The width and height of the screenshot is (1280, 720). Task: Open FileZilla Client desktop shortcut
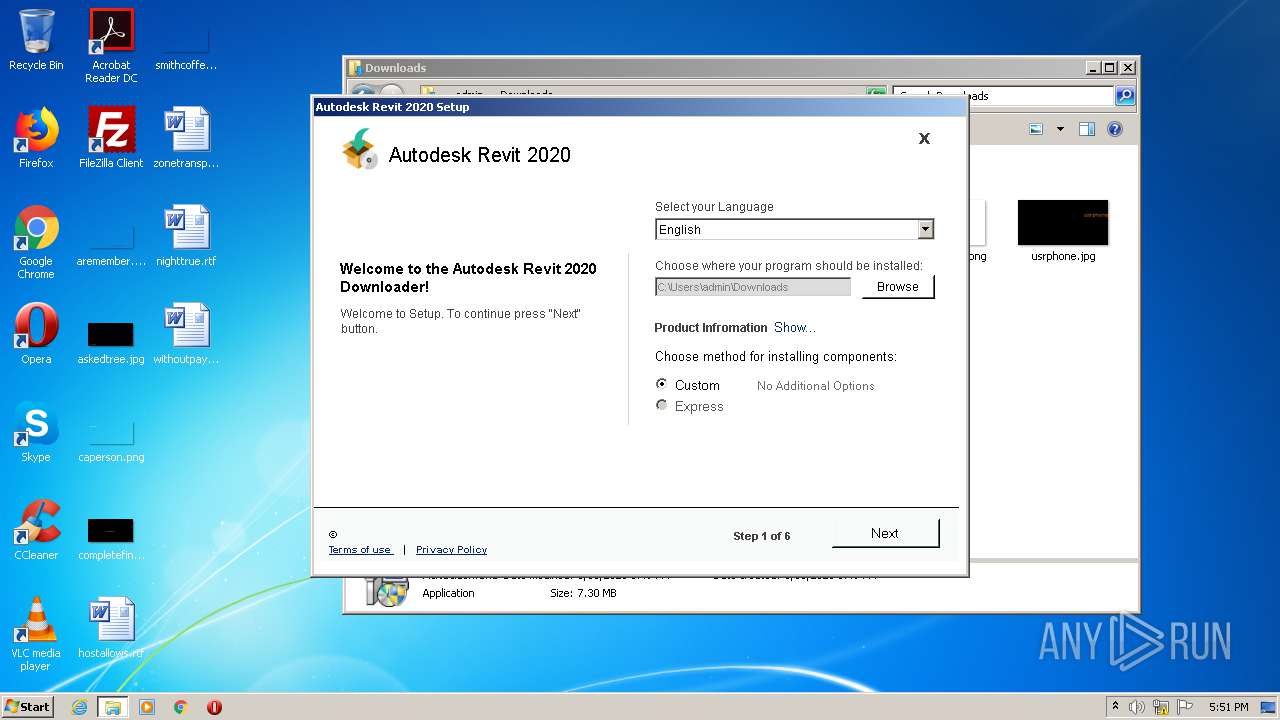pyautogui.click(x=111, y=138)
